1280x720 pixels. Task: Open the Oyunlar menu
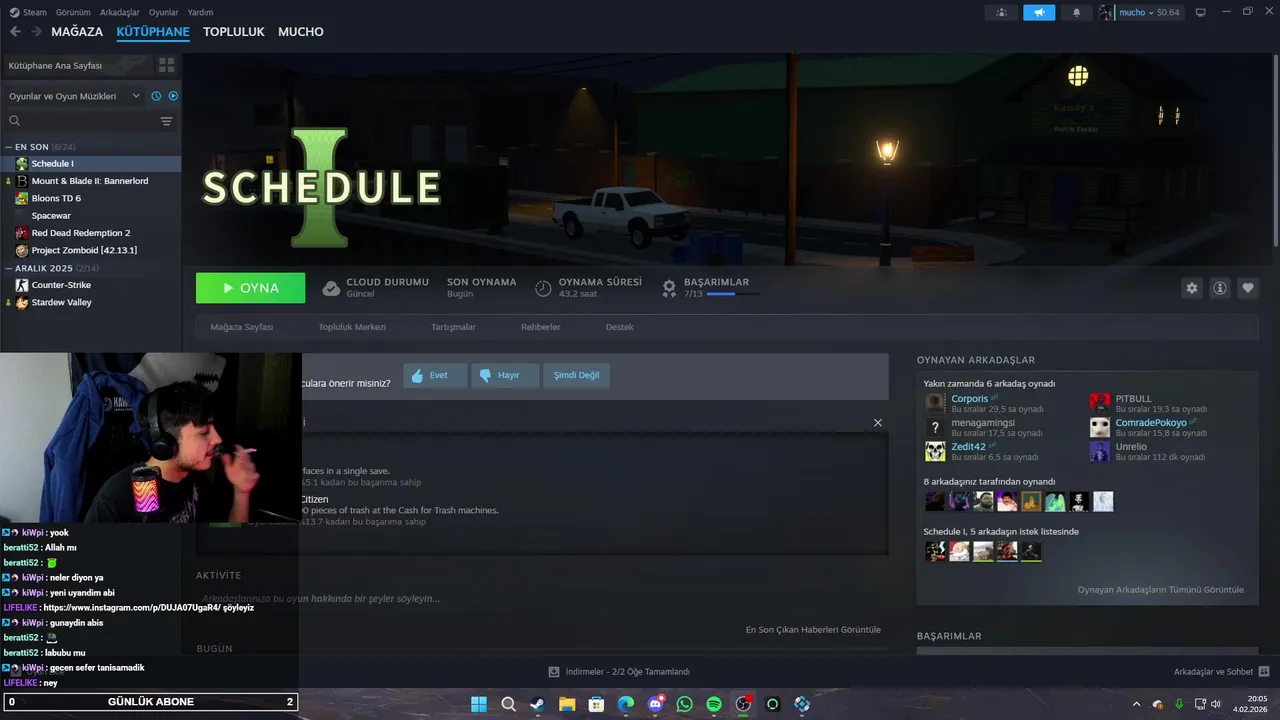pyautogui.click(x=164, y=12)
